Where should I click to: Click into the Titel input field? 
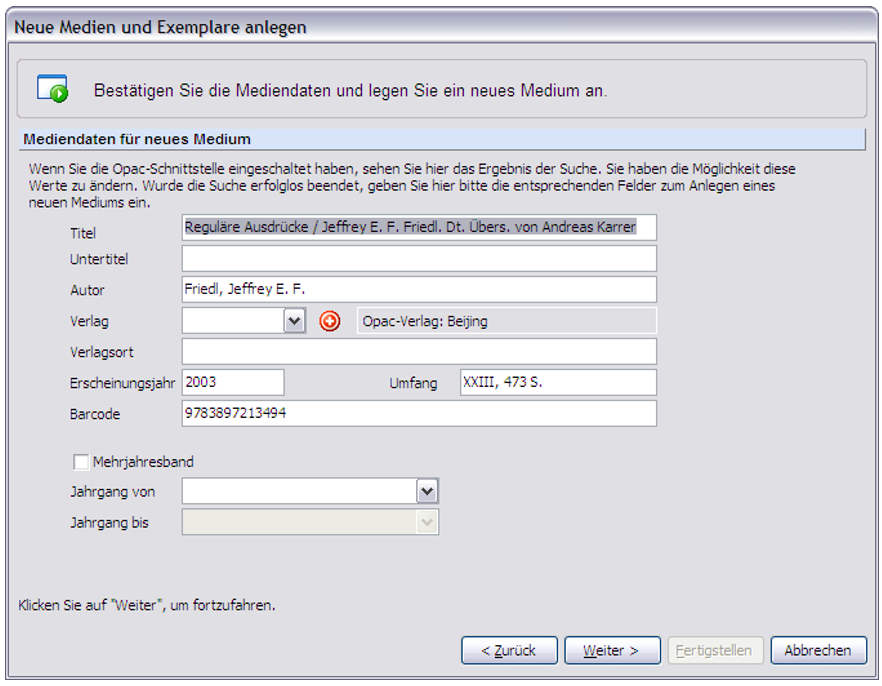419,227
